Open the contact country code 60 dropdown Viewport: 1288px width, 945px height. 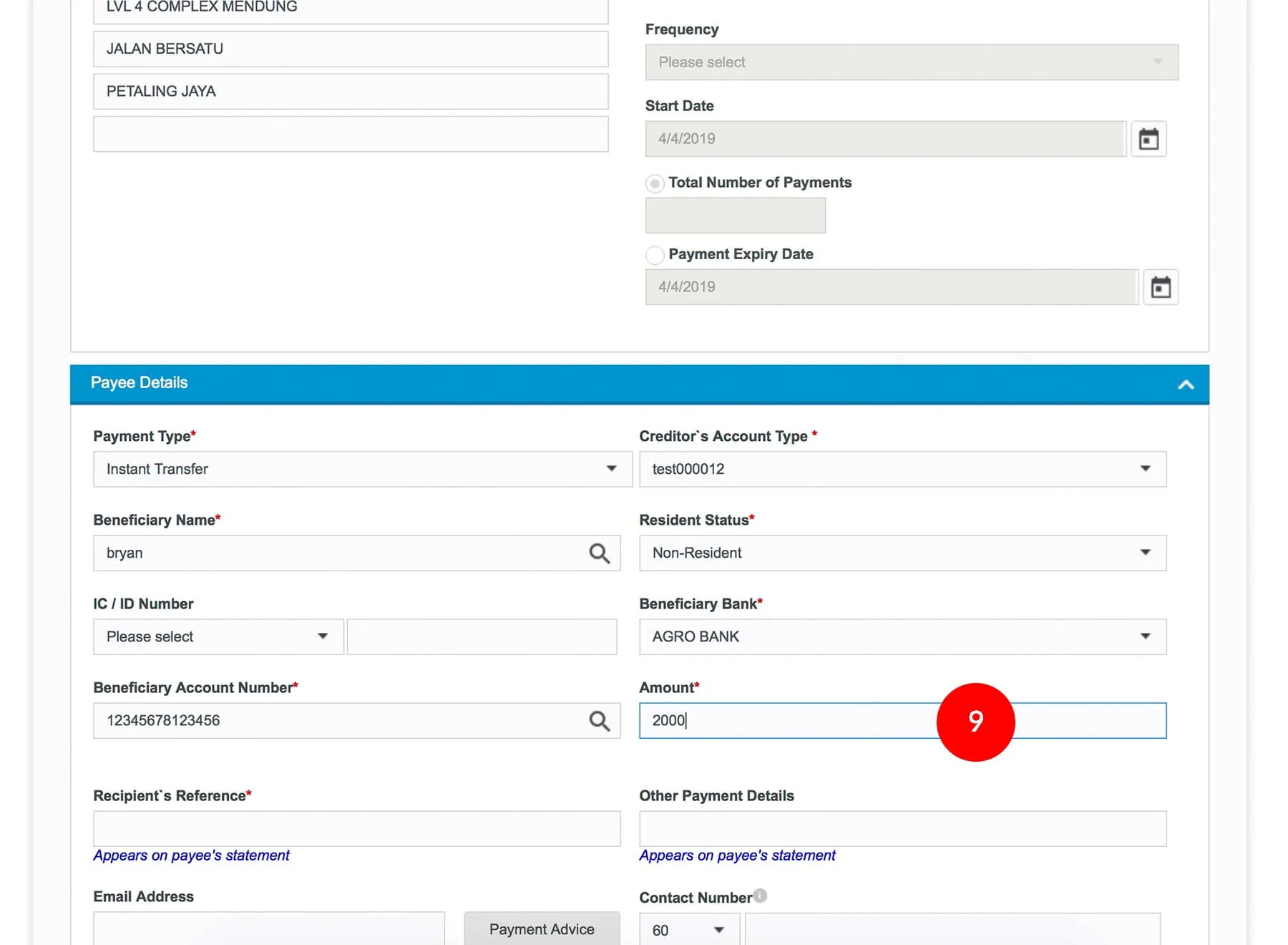point(688,929)
